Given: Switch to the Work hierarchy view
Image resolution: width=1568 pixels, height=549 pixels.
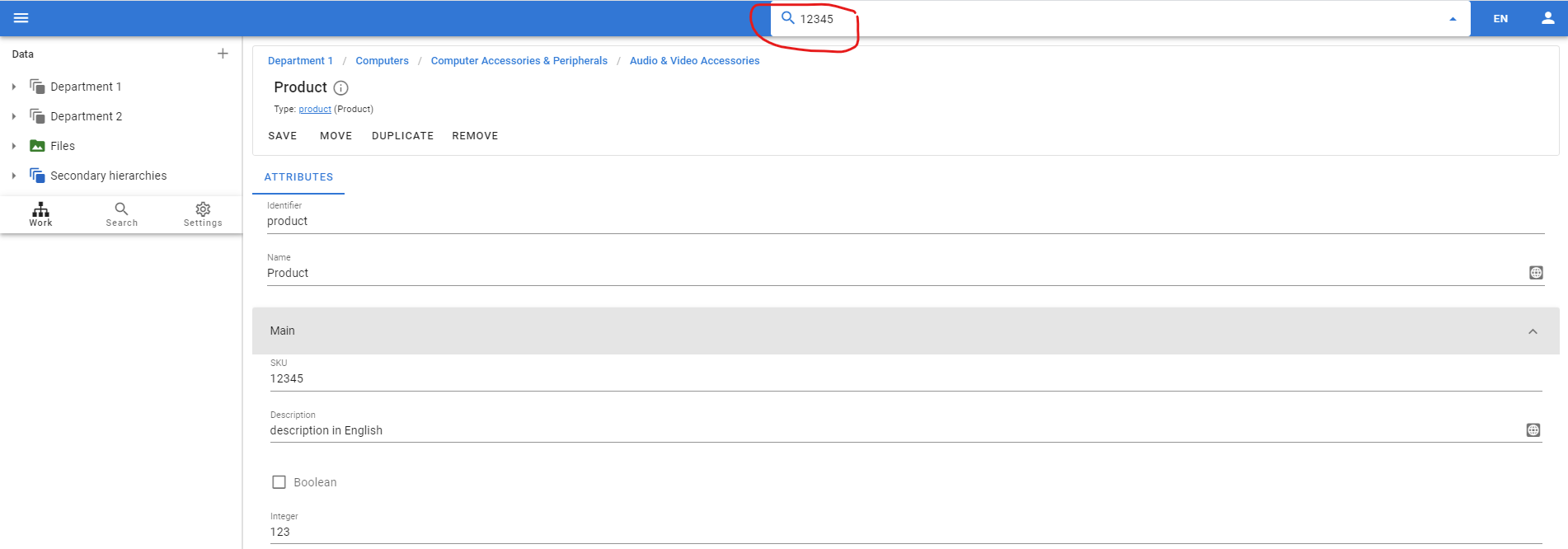Looking at the screenshot, I should coord(40,214).
